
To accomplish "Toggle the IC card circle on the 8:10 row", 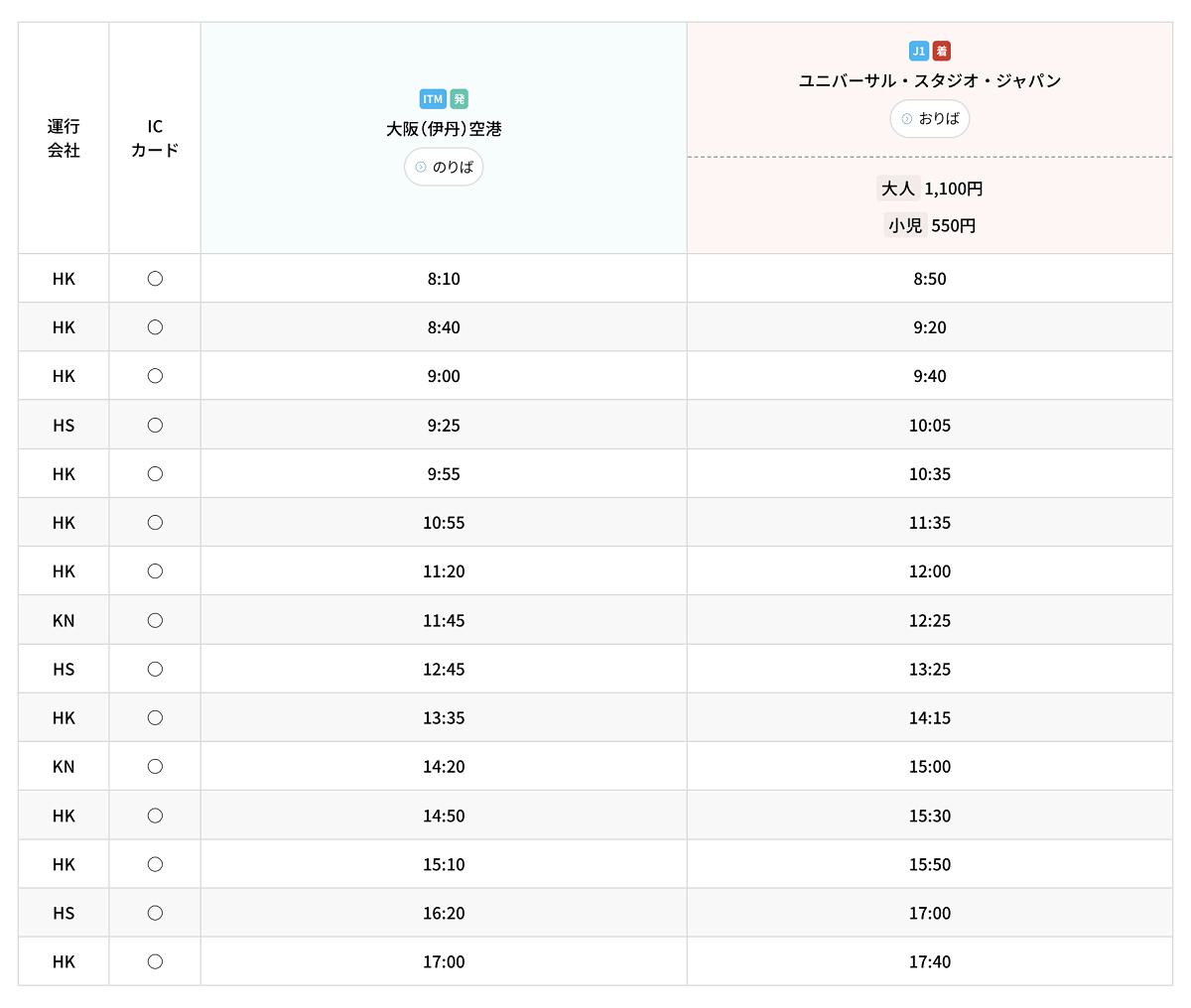I will click(154, 278).
